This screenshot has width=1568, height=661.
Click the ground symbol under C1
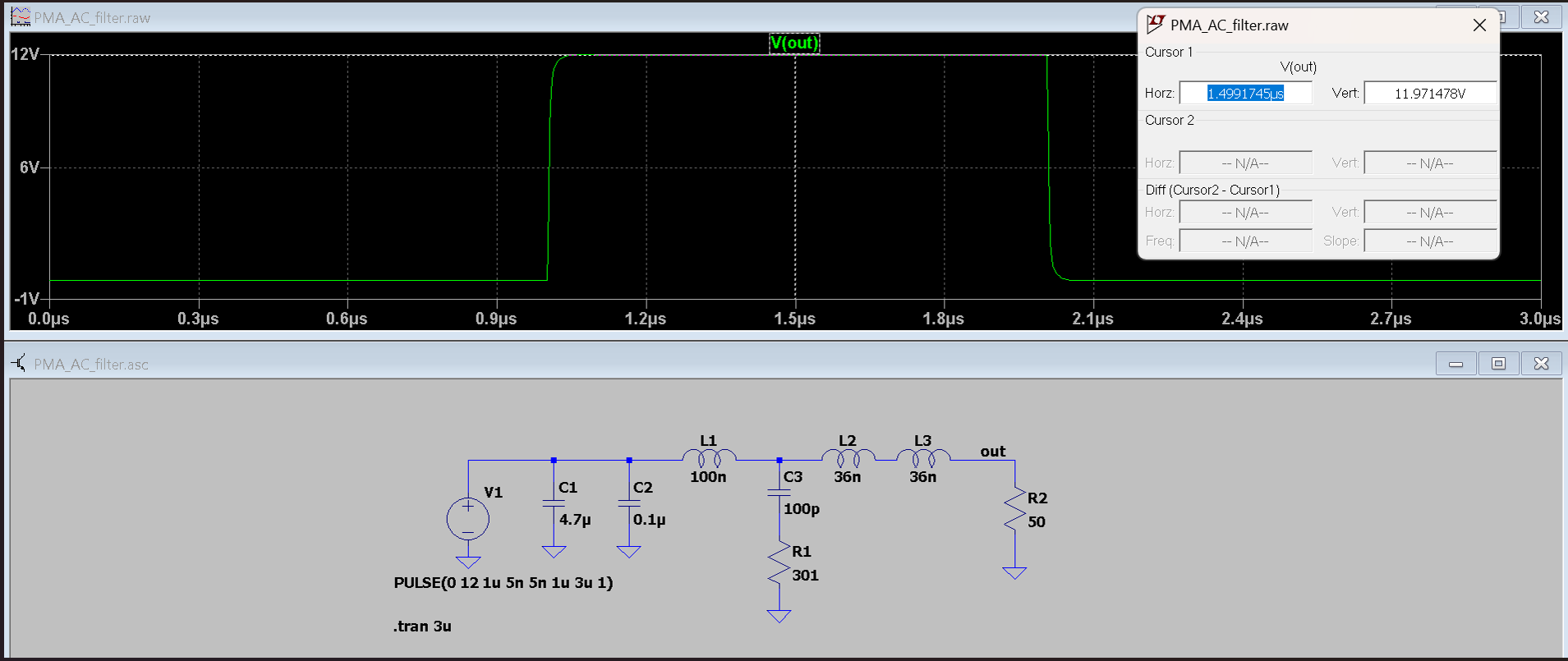[x=554, y=552]
